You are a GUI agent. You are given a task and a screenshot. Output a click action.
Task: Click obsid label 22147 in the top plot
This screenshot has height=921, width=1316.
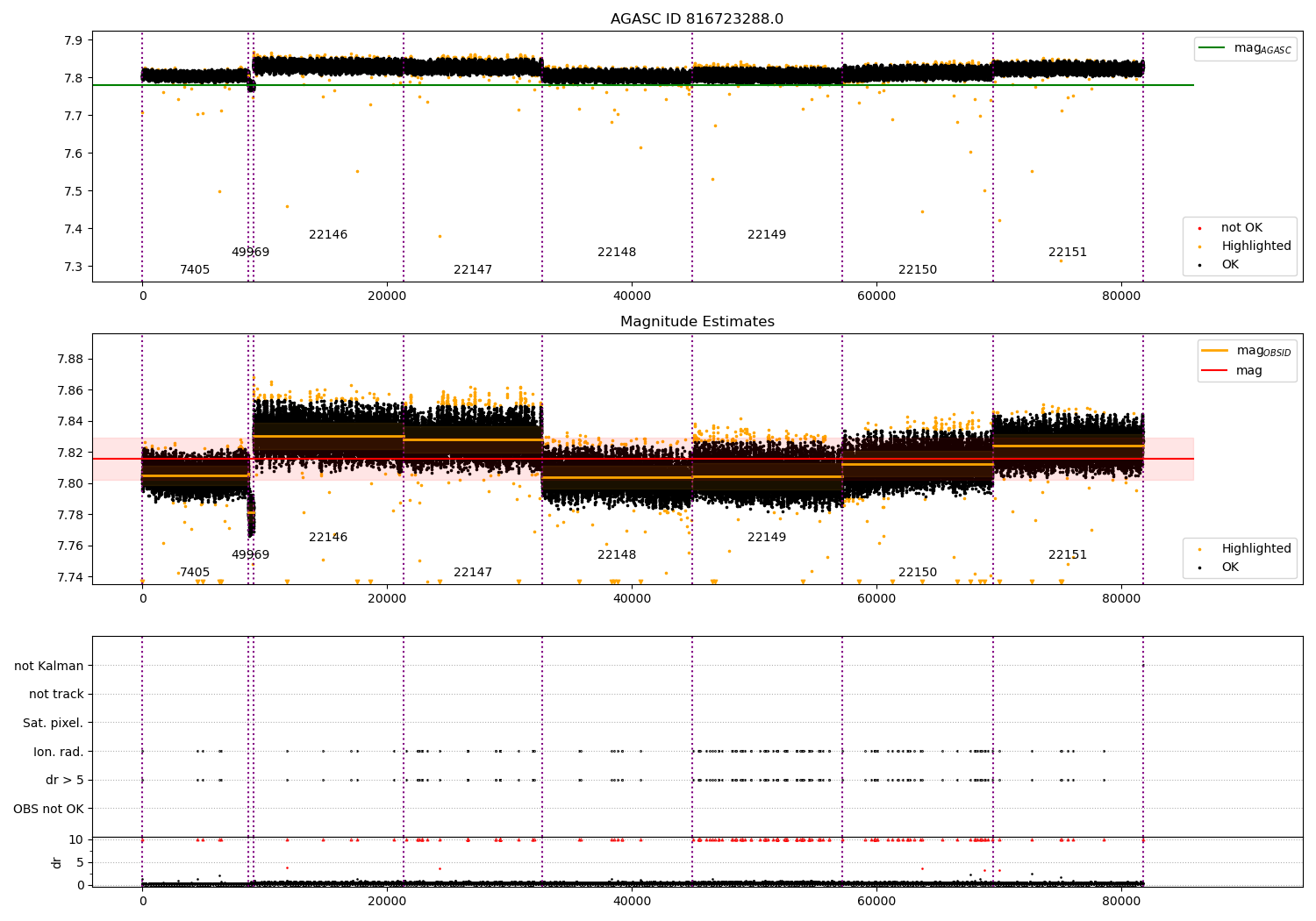click(x=473, y=270)
